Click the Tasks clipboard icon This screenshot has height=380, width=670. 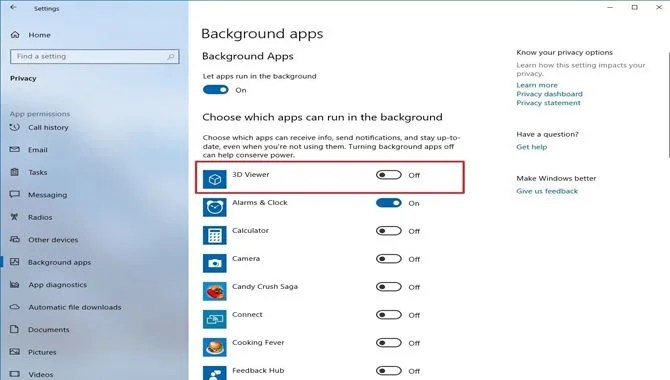tap(15, 172)
